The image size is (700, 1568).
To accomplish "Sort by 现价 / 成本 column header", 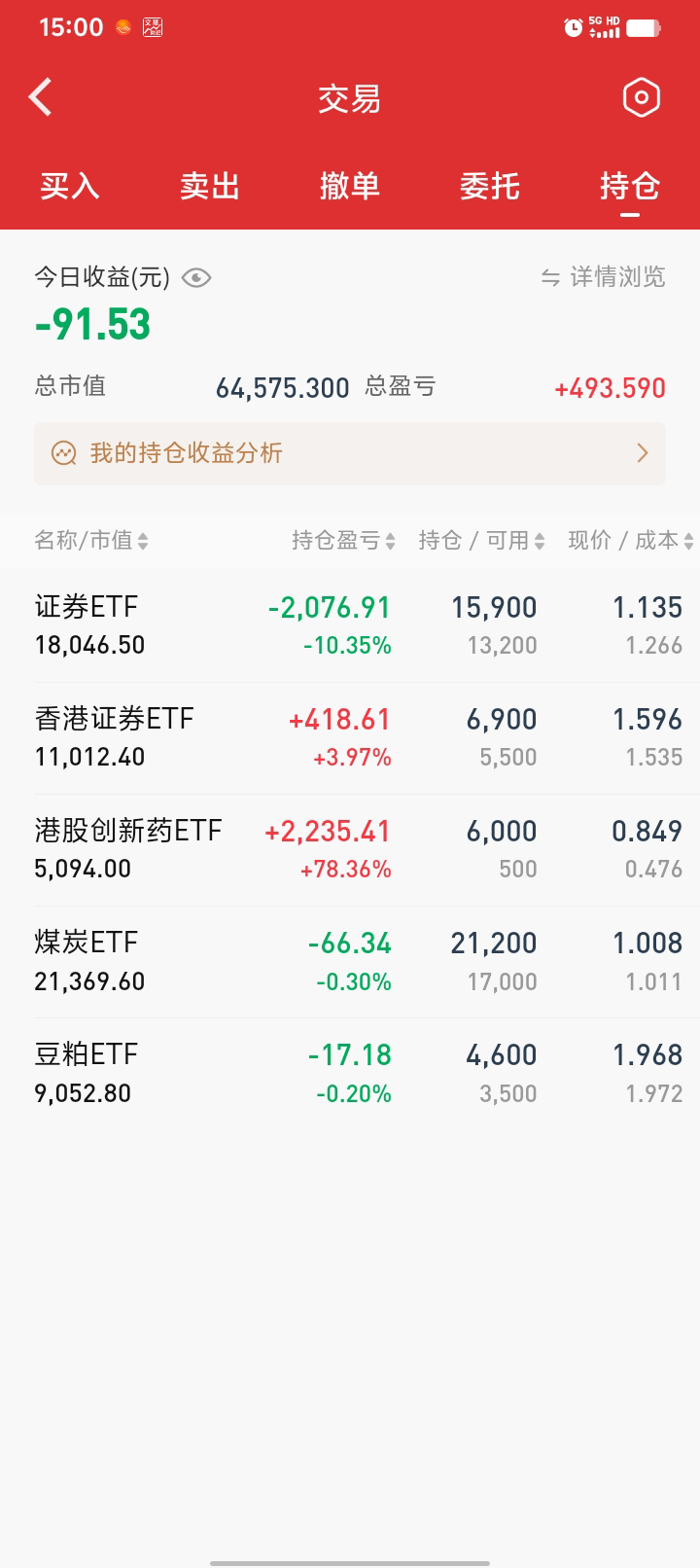I will coord(630,541).
